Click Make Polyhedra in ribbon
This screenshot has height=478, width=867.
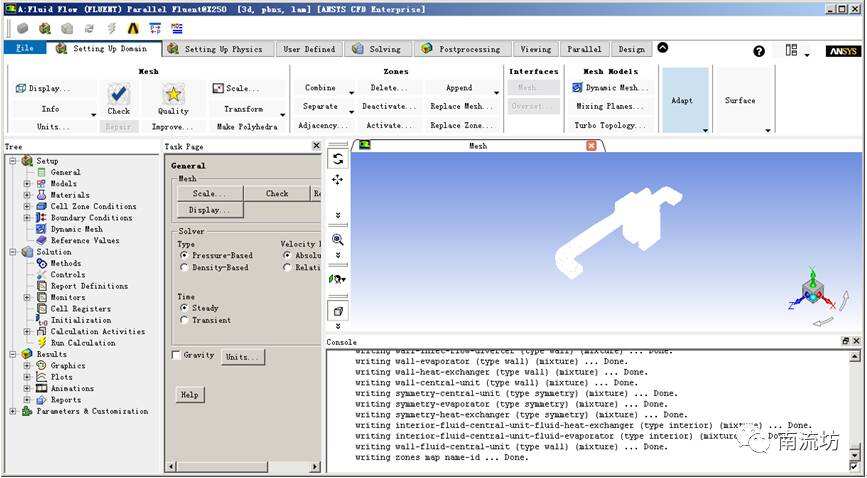pos(247,127)
